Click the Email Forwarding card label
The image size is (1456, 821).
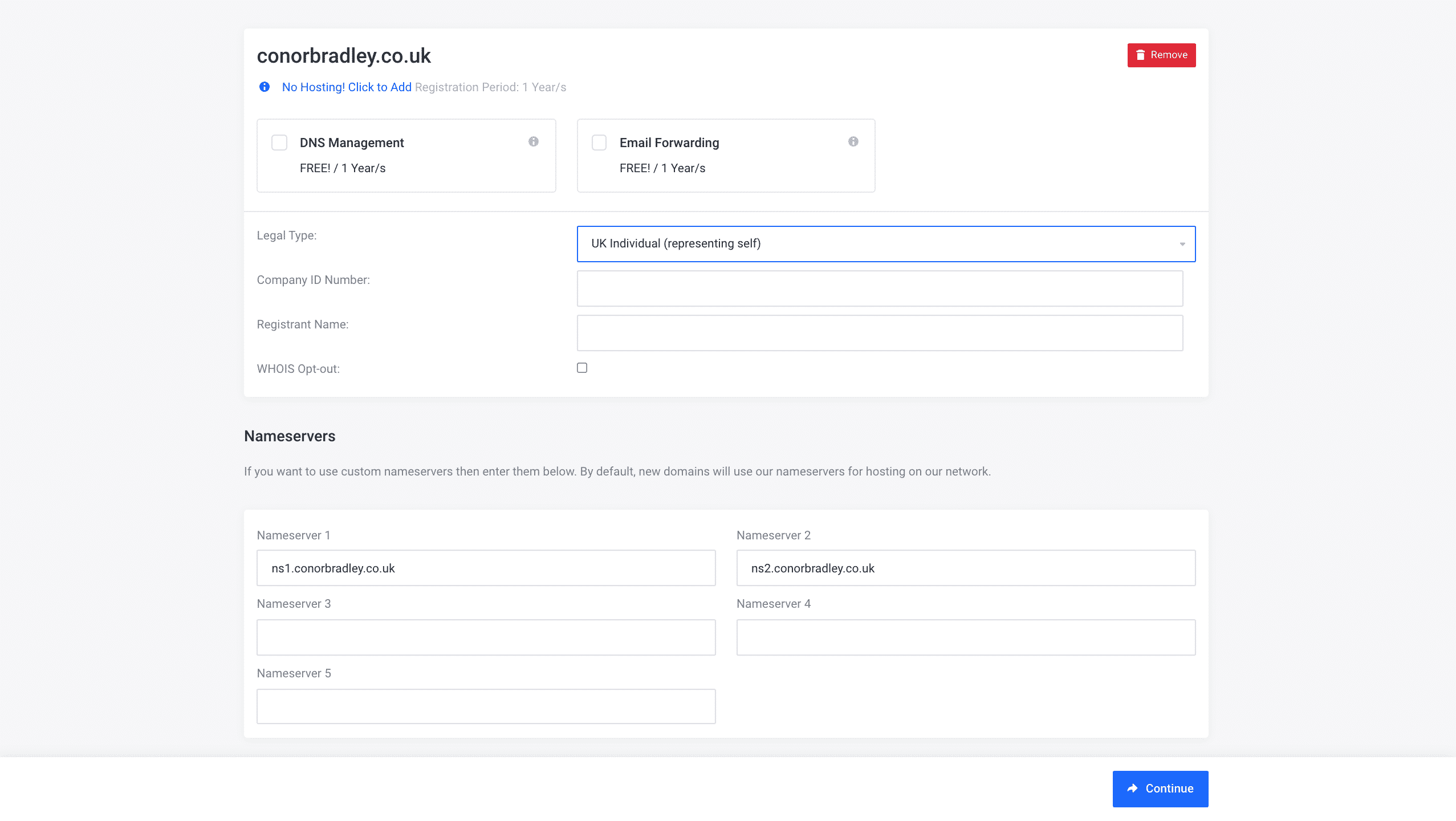(x=669, y=143)
